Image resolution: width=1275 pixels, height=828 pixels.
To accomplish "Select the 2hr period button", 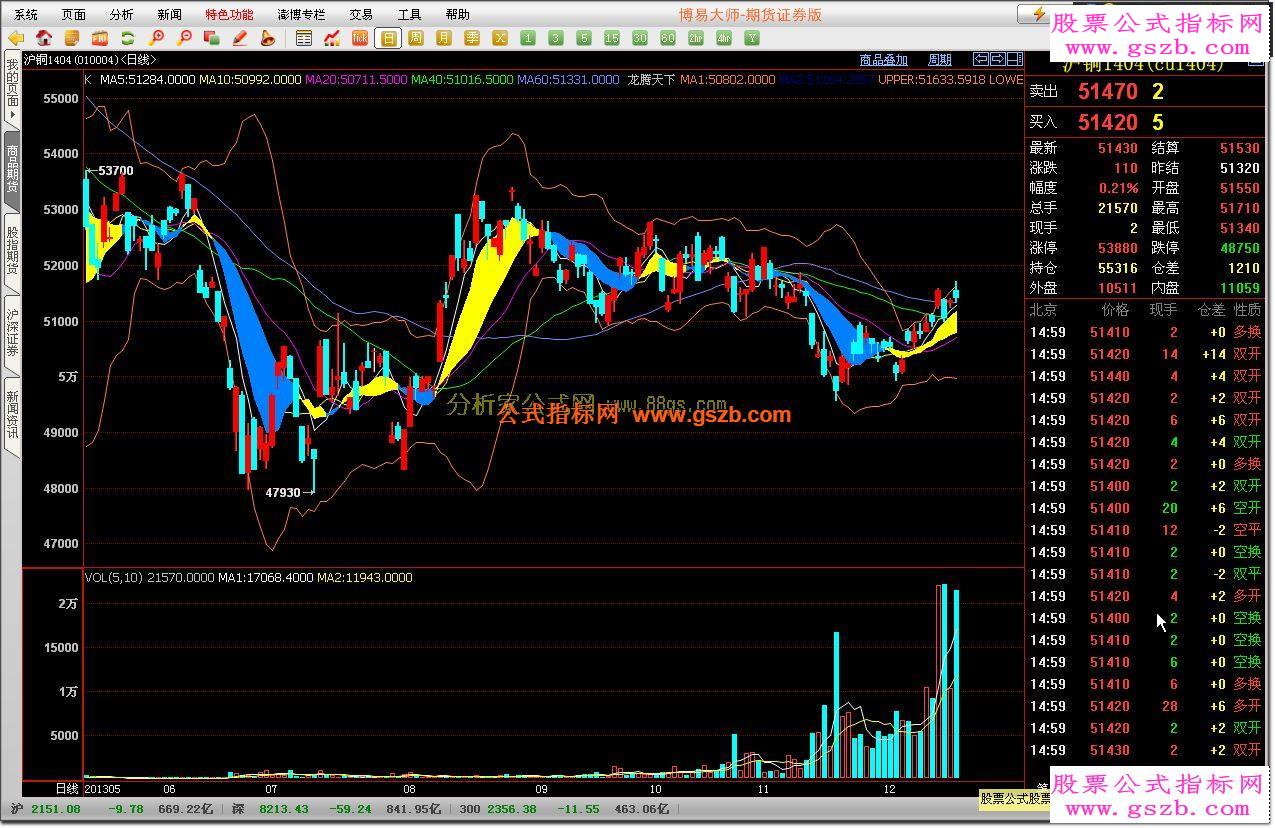I will 696,38.
